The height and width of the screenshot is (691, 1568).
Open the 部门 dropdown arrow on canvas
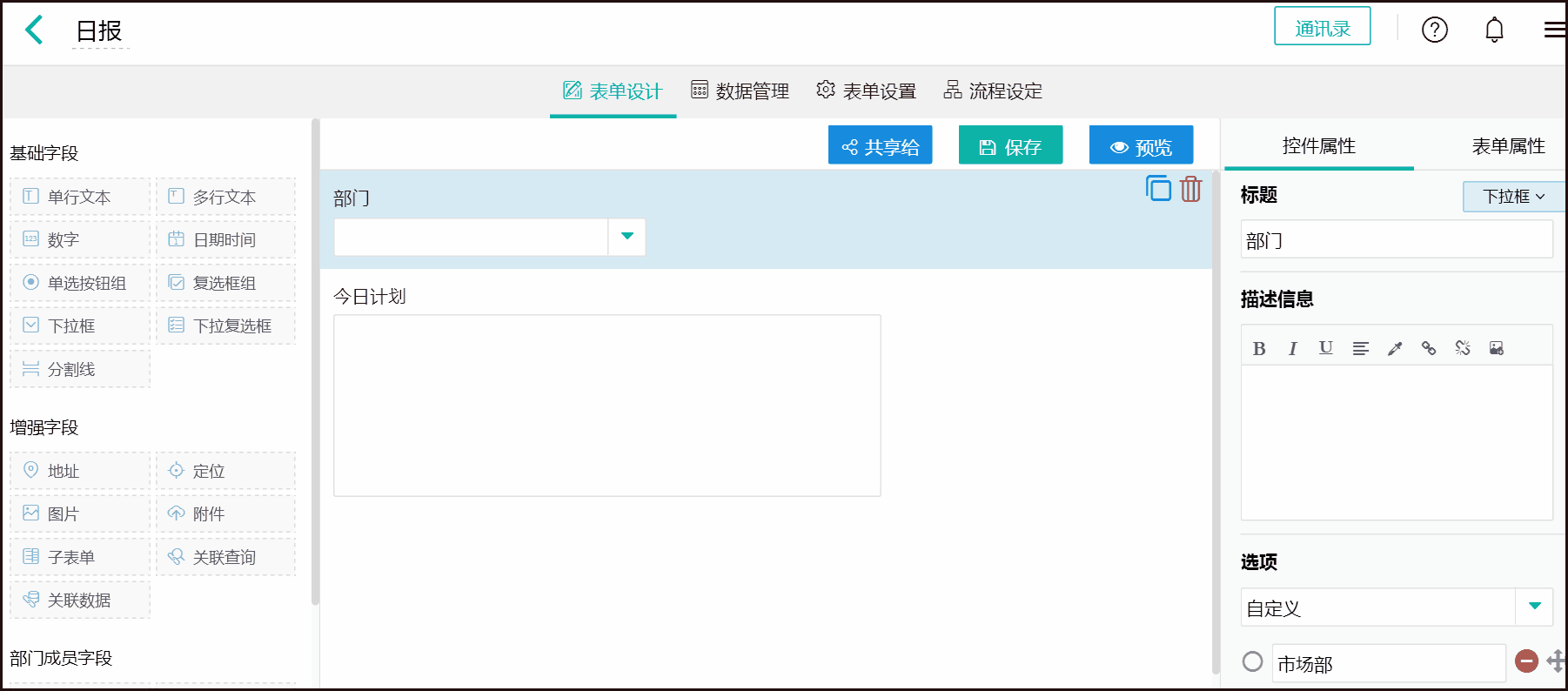627,237
